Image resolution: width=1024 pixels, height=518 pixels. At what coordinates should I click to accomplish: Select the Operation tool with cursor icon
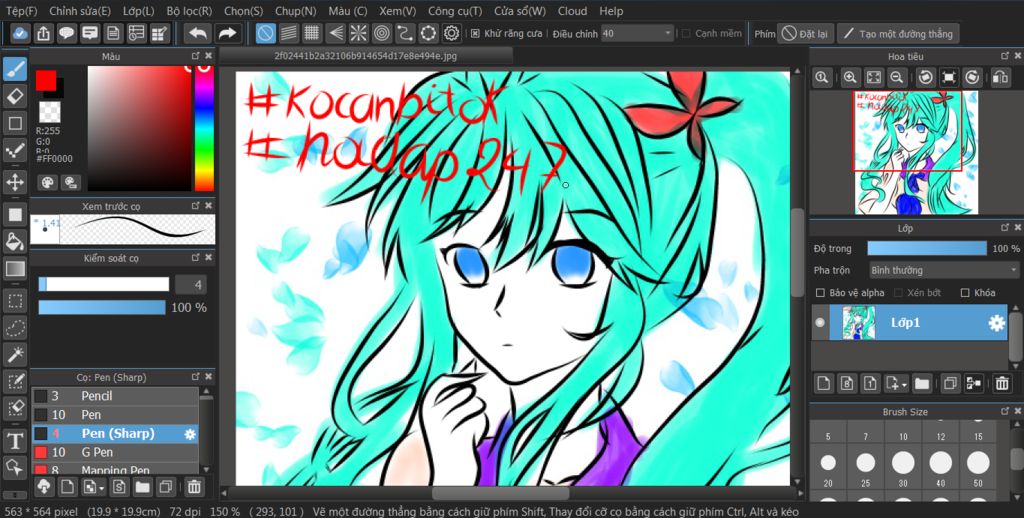(14, 466)
